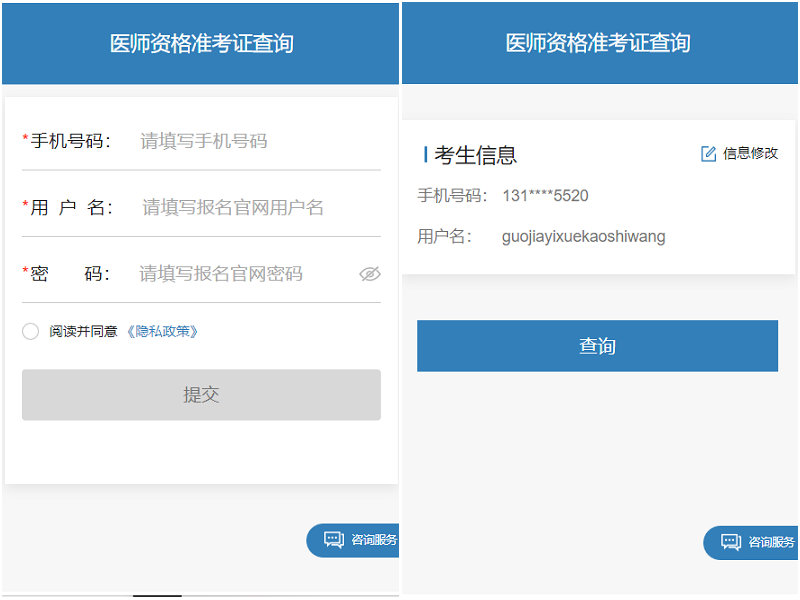800x600 pixels.
Task: Click the 医师资格准考证查询 header above the login form
Action: [x=201, y=43]
